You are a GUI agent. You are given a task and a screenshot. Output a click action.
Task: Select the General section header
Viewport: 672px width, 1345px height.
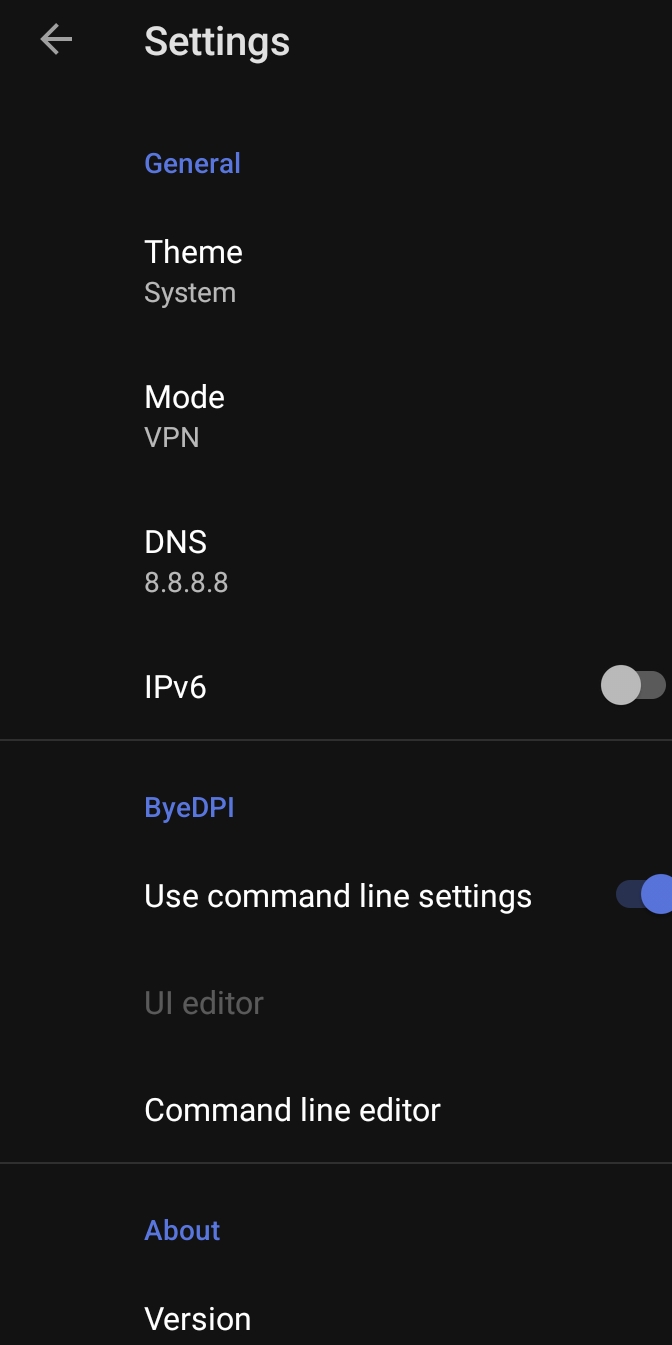pyautogui.click(x=192, y=163)
